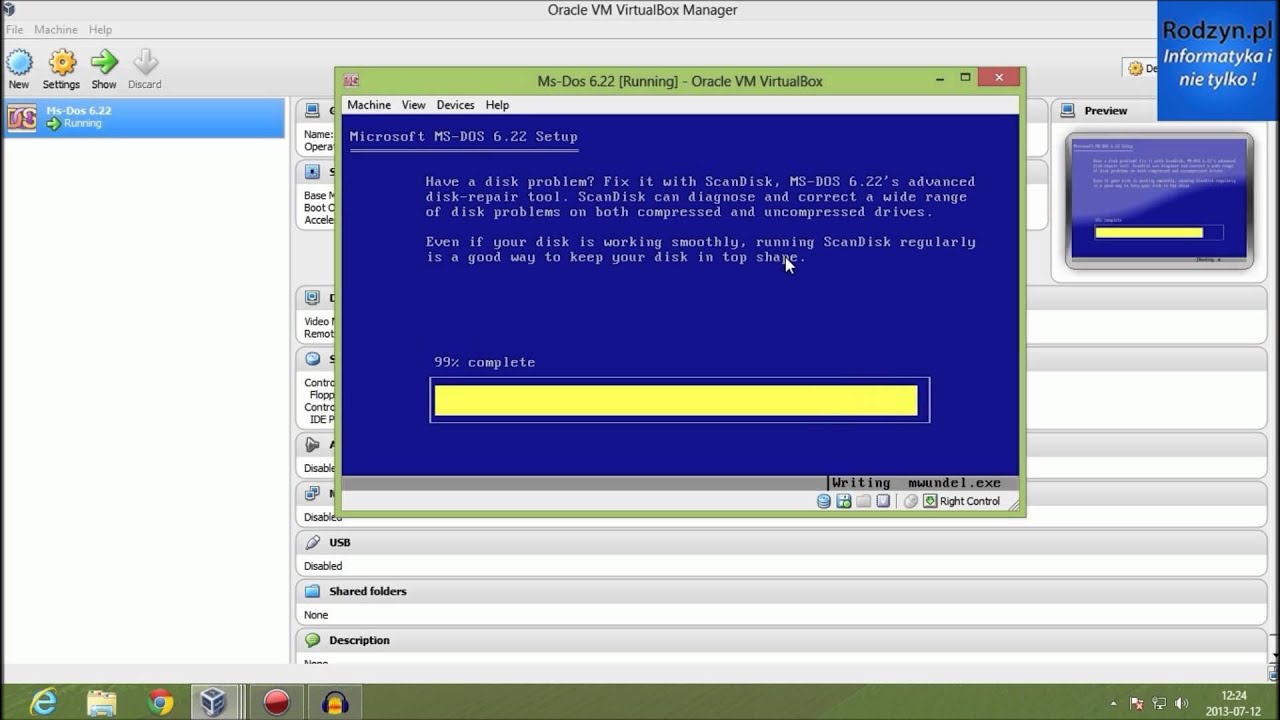
Task: Click the Preview panel monitor icon
Action: click(x=1068, y=110)
